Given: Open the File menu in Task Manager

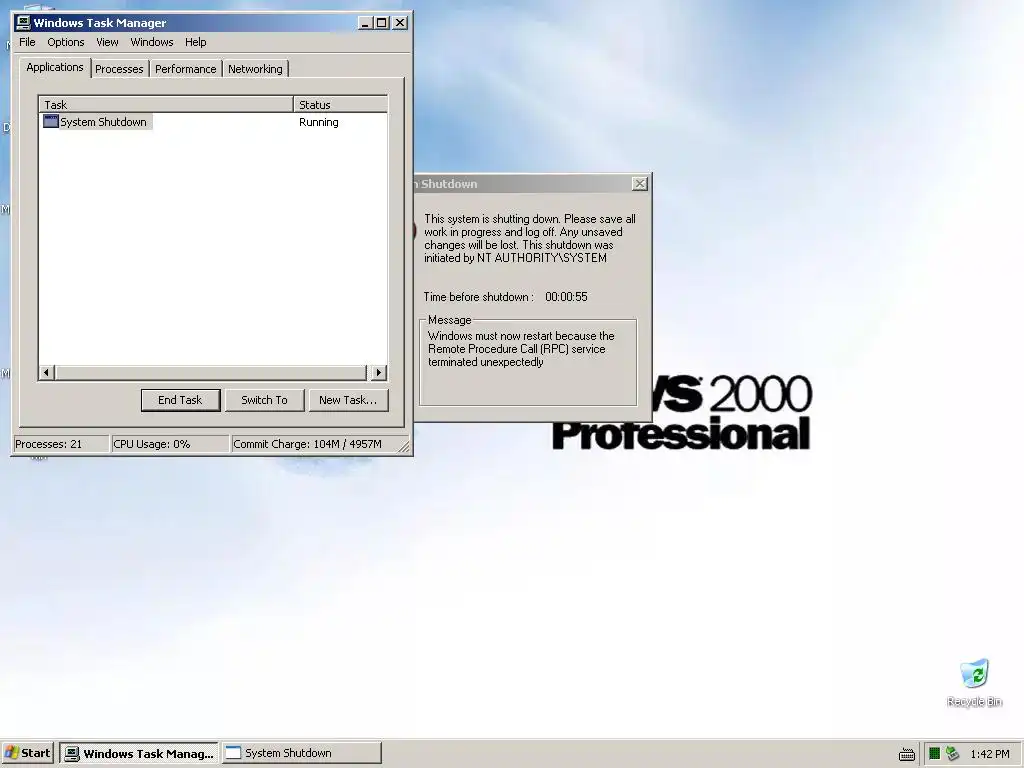Looking at the screenshot, I should click(x=27, y=42).
